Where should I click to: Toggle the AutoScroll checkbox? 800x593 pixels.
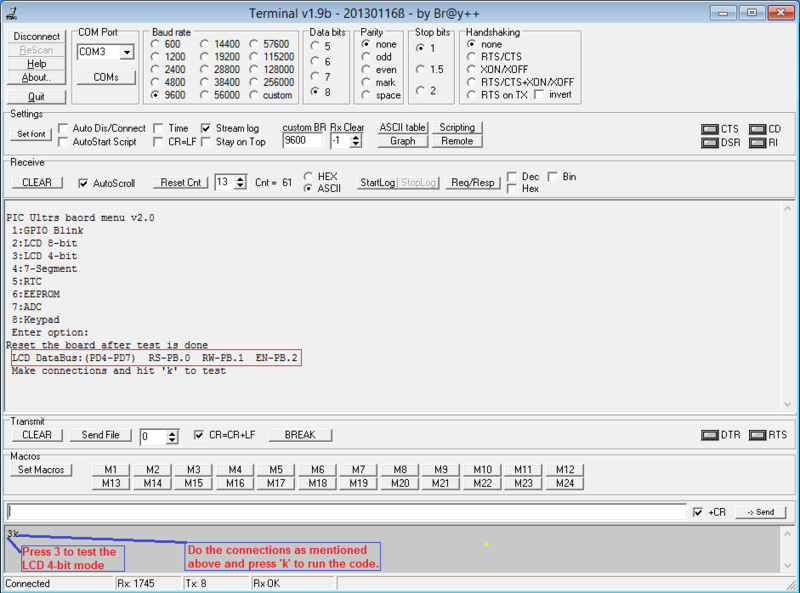[83, 183]
